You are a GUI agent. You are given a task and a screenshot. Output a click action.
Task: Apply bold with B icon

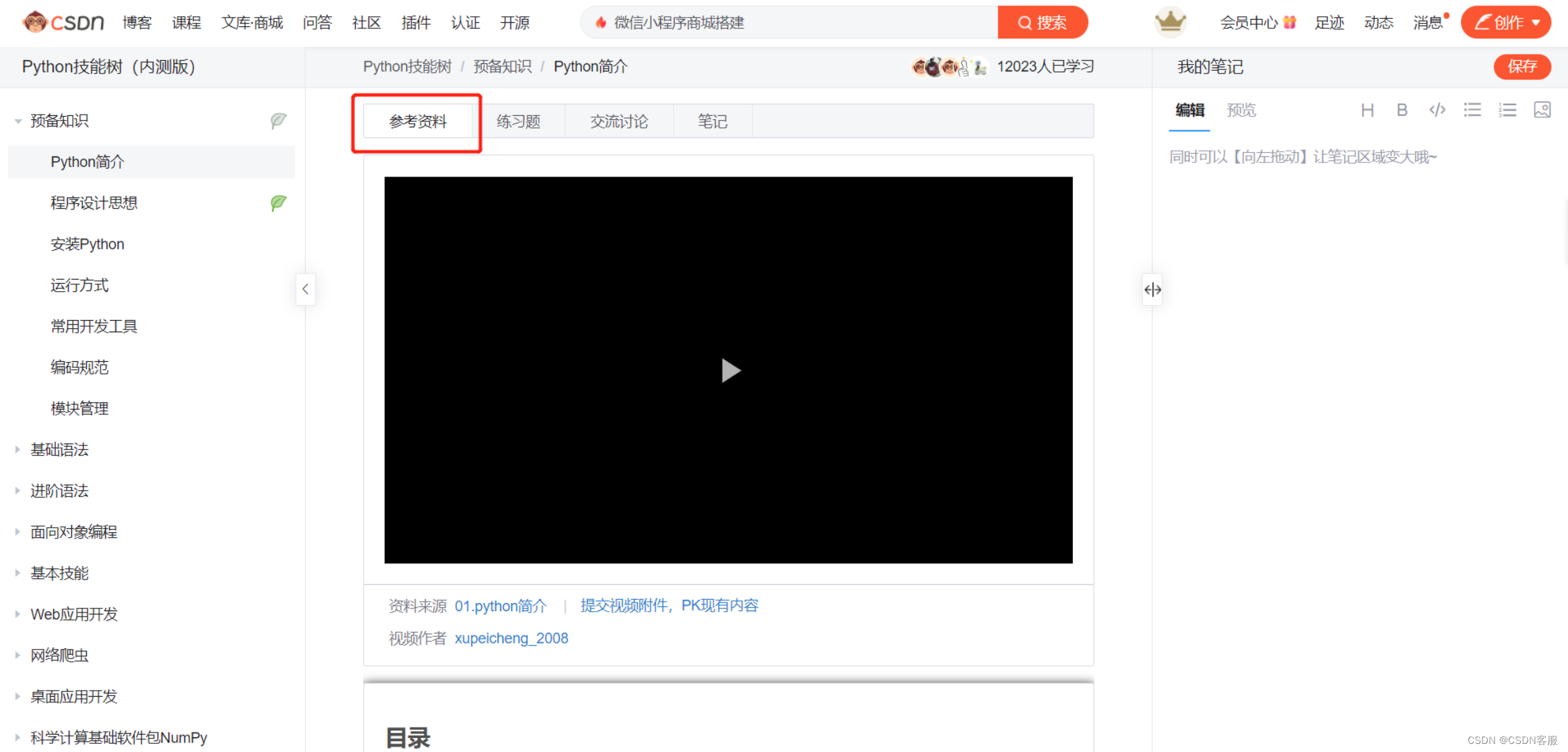pos(1402,110)
